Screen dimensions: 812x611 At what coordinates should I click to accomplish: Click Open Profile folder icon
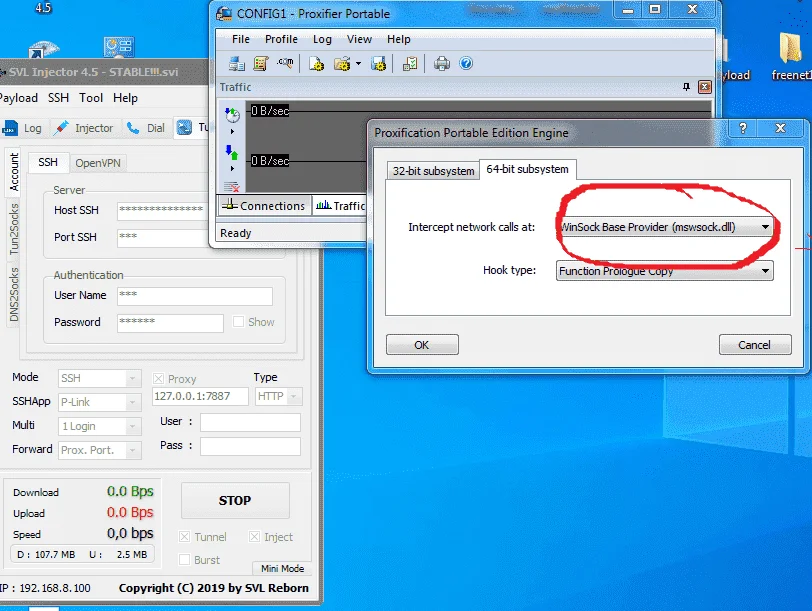coord(342,64)
